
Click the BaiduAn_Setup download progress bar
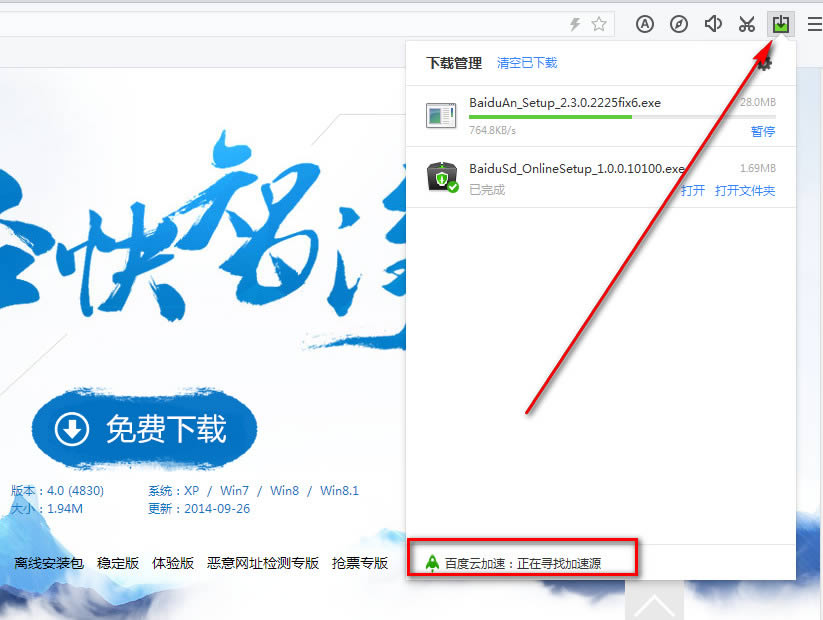(x=622, y=117)
